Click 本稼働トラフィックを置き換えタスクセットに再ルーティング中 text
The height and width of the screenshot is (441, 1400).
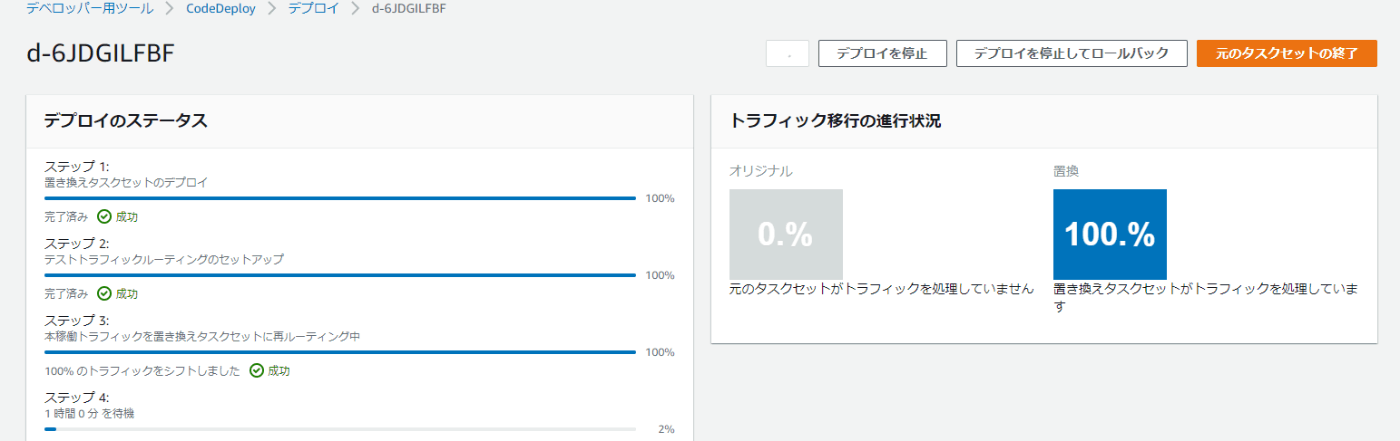point(202,336)
